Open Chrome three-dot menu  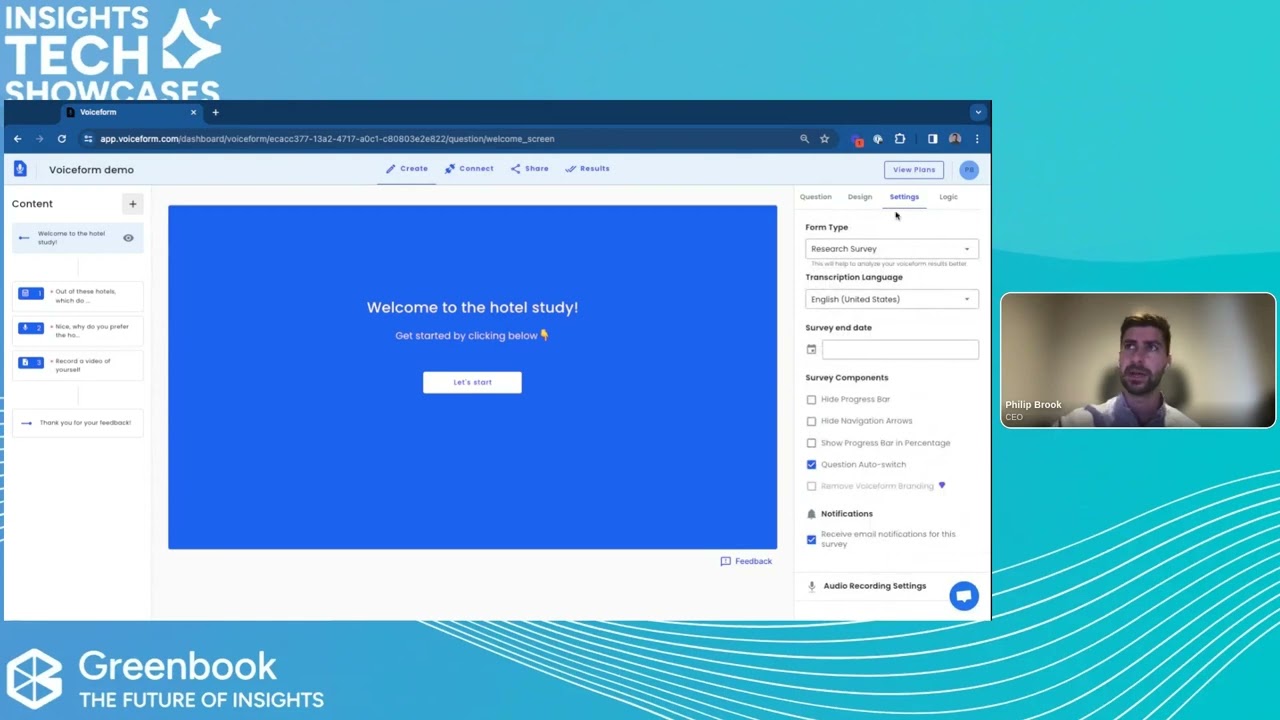(x=977, y=139)
